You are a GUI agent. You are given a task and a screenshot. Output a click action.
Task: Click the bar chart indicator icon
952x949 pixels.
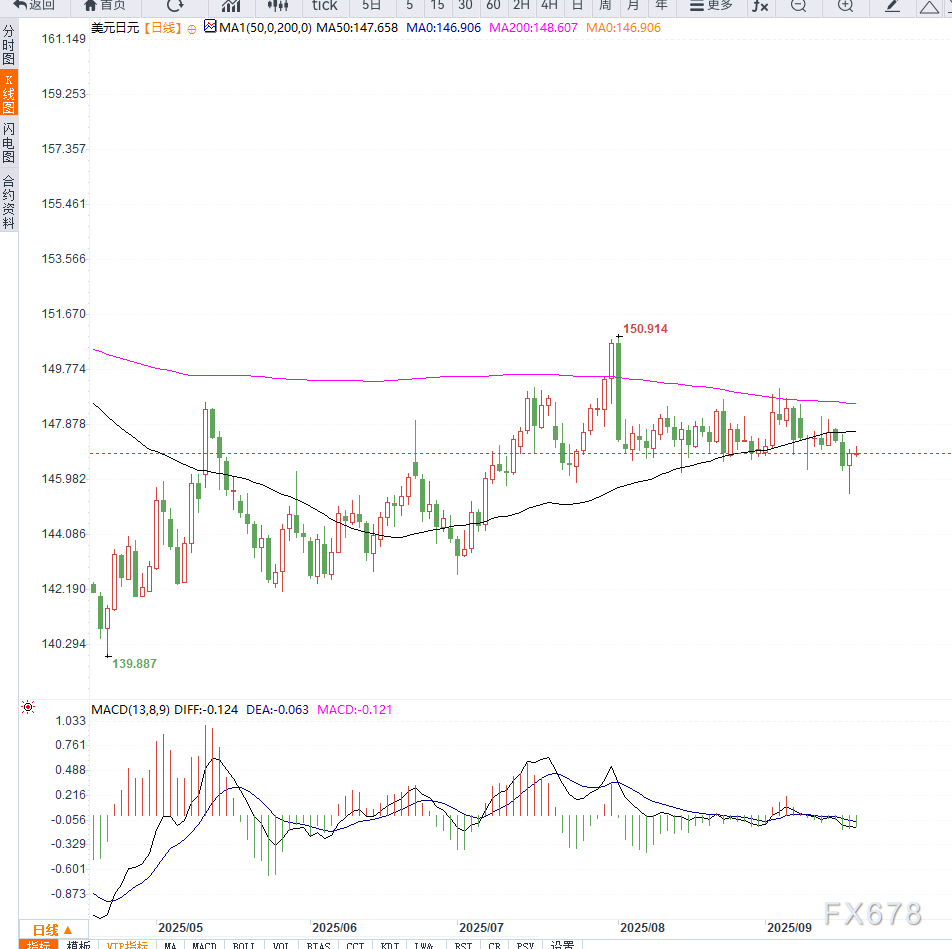coord(231,8)
